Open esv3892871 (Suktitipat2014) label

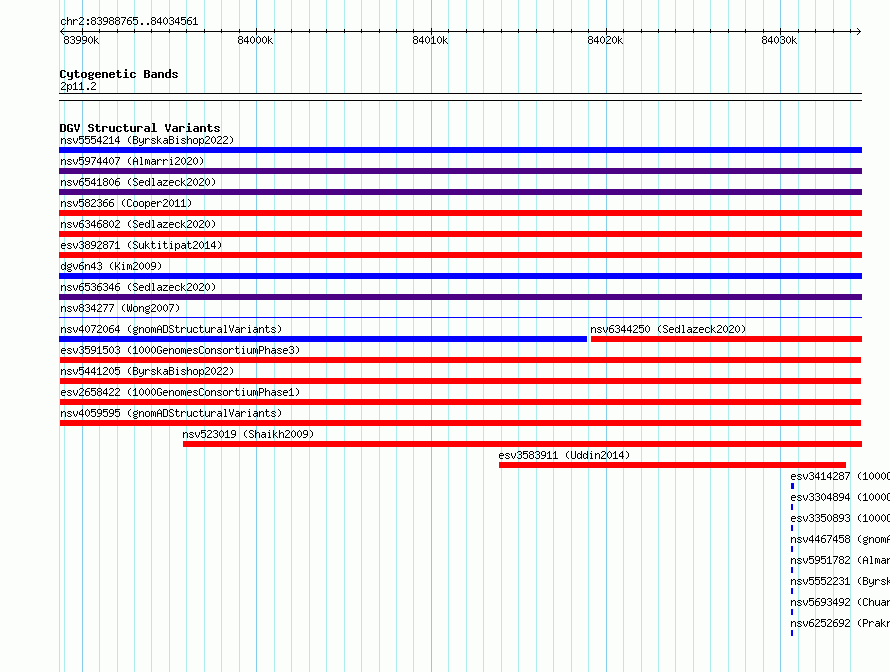tap(141, 245)
